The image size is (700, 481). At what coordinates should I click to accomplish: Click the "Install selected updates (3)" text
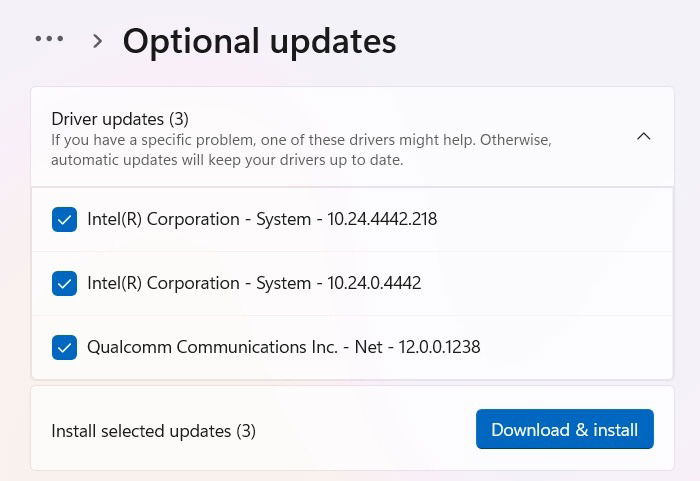[153, 431]
